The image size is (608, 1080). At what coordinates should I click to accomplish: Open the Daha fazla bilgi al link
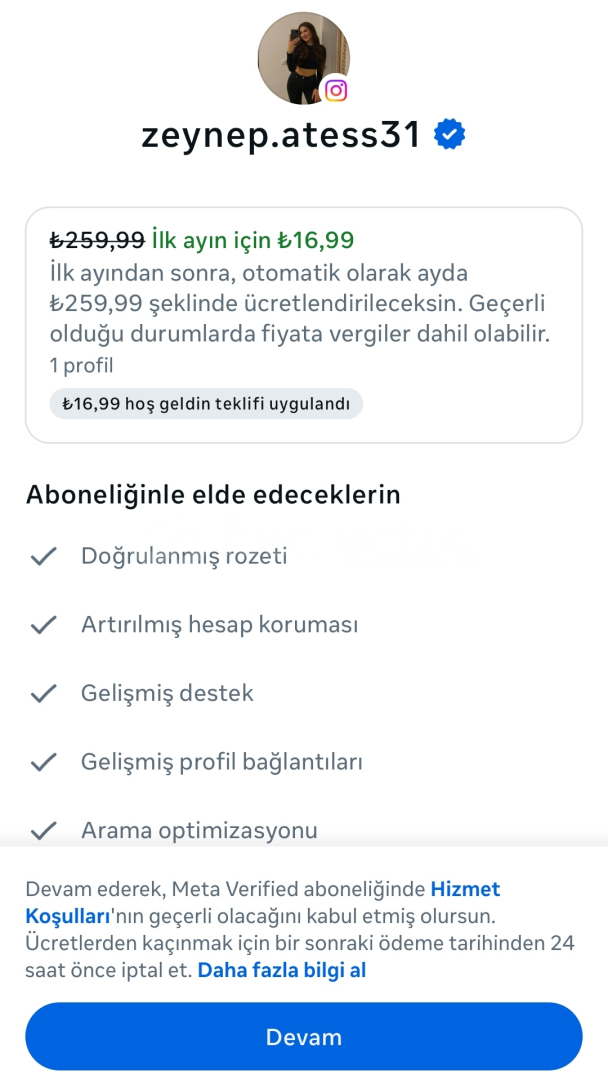tap(281, 969)
